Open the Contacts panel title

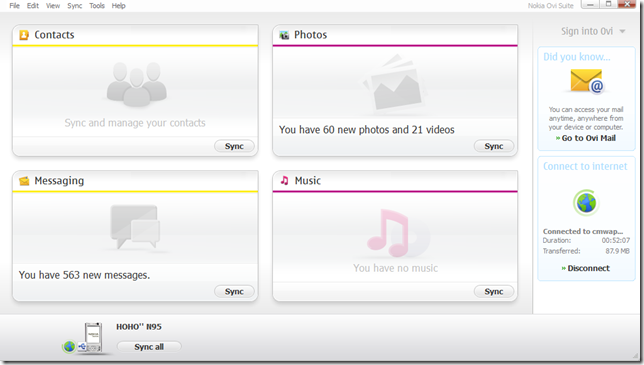pos(54,35)
